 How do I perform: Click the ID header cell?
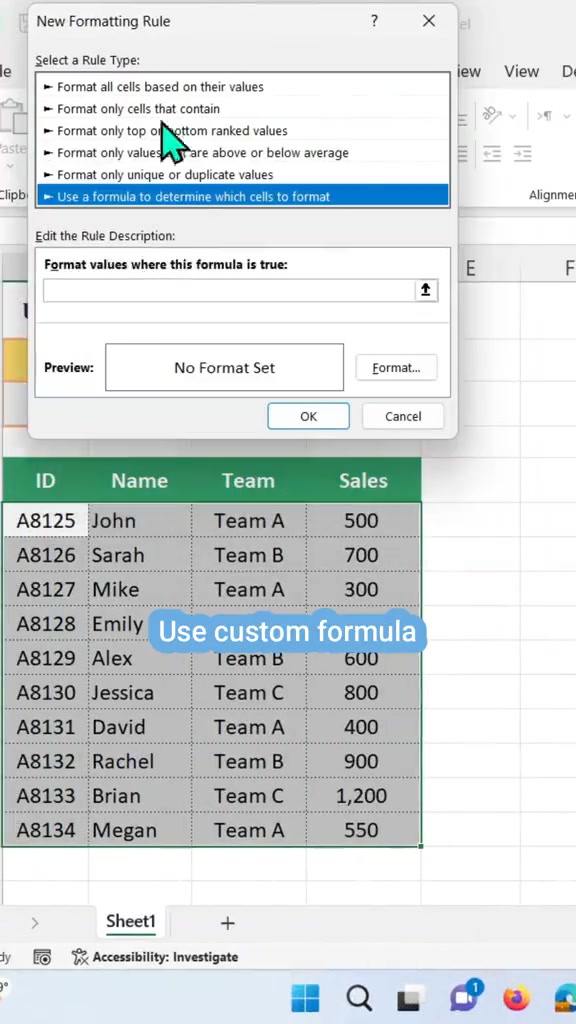[45, 481]
